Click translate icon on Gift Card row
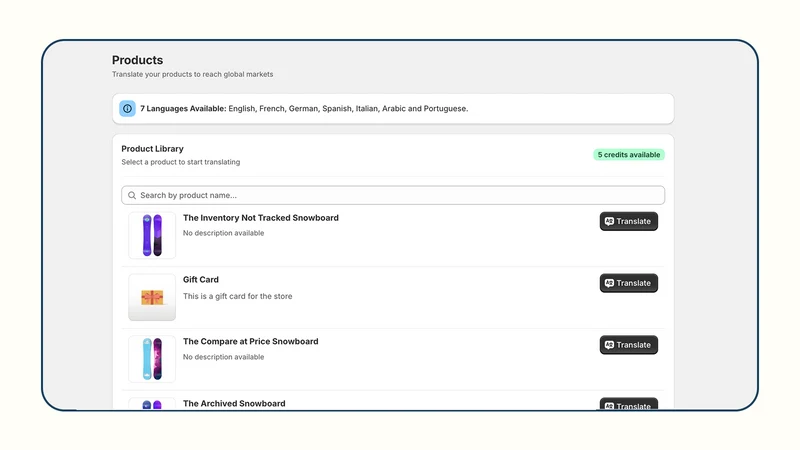Image resolution: width=800 pixels, height=450 pixels. 609,283
